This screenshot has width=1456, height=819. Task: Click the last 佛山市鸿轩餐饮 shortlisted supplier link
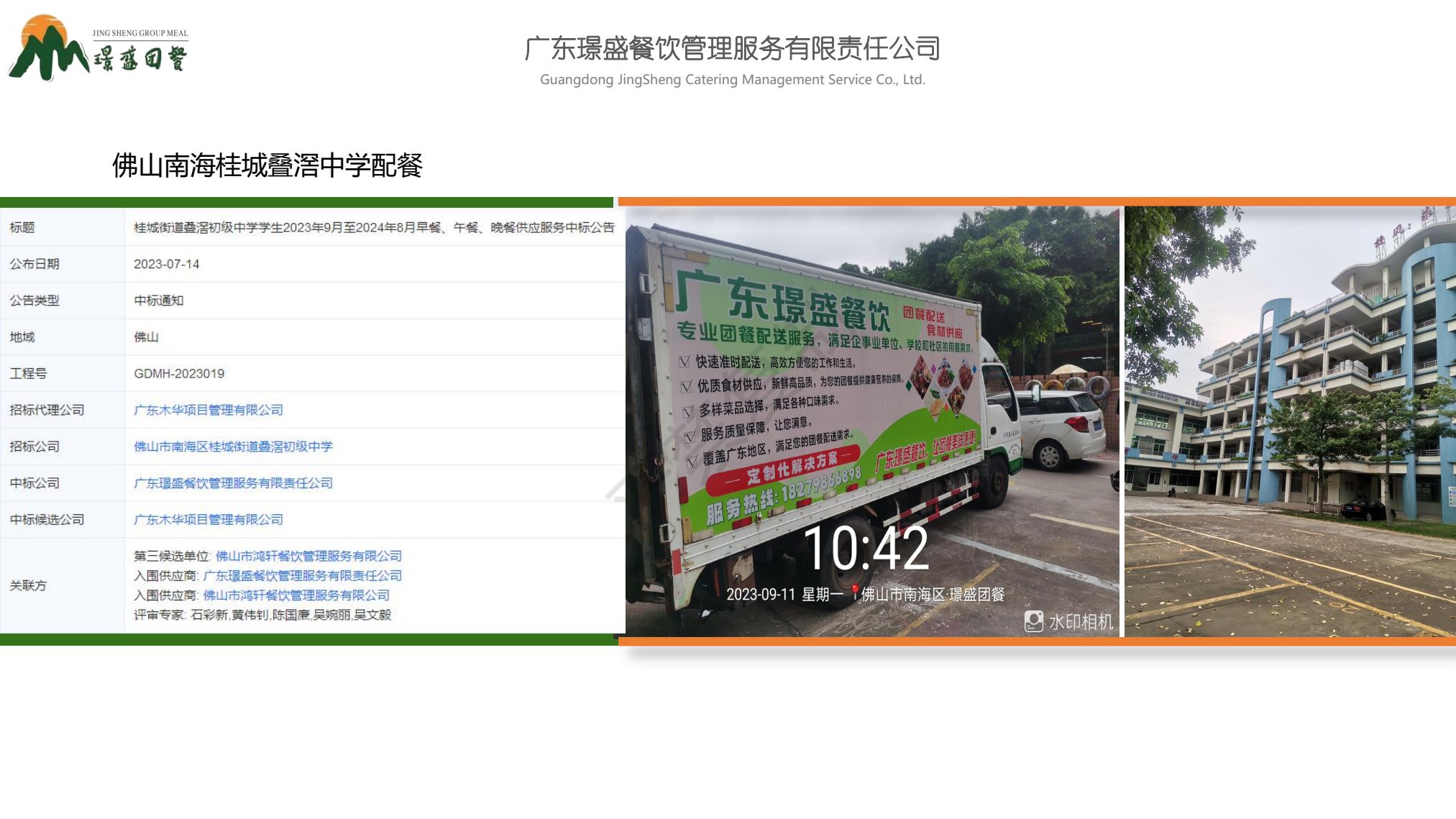click(x=296, y=595)
